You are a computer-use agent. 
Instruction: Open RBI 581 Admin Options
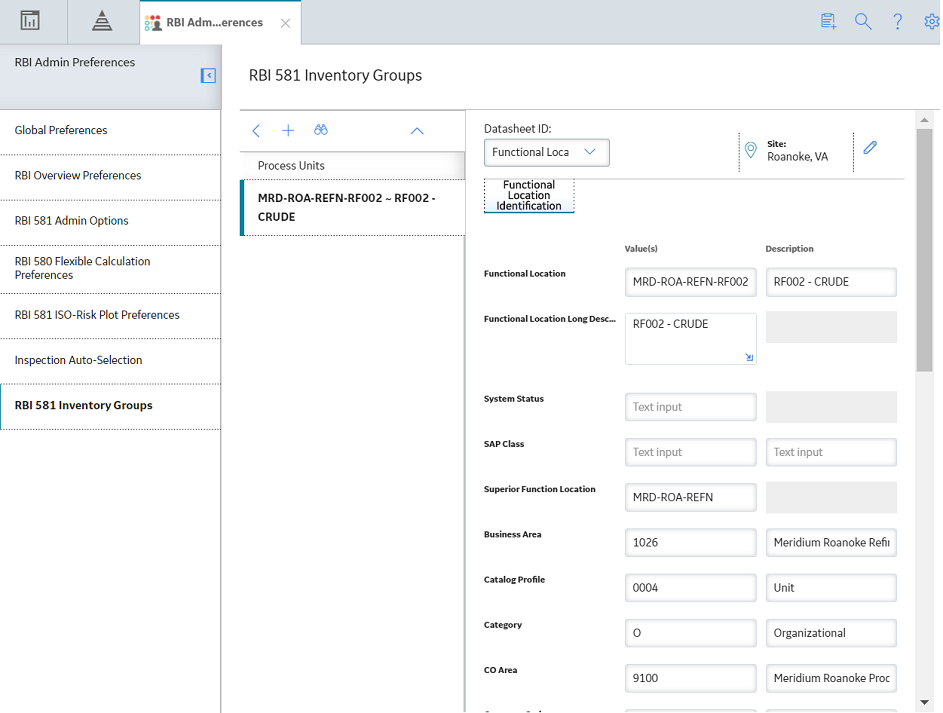(x=111, y=221)
